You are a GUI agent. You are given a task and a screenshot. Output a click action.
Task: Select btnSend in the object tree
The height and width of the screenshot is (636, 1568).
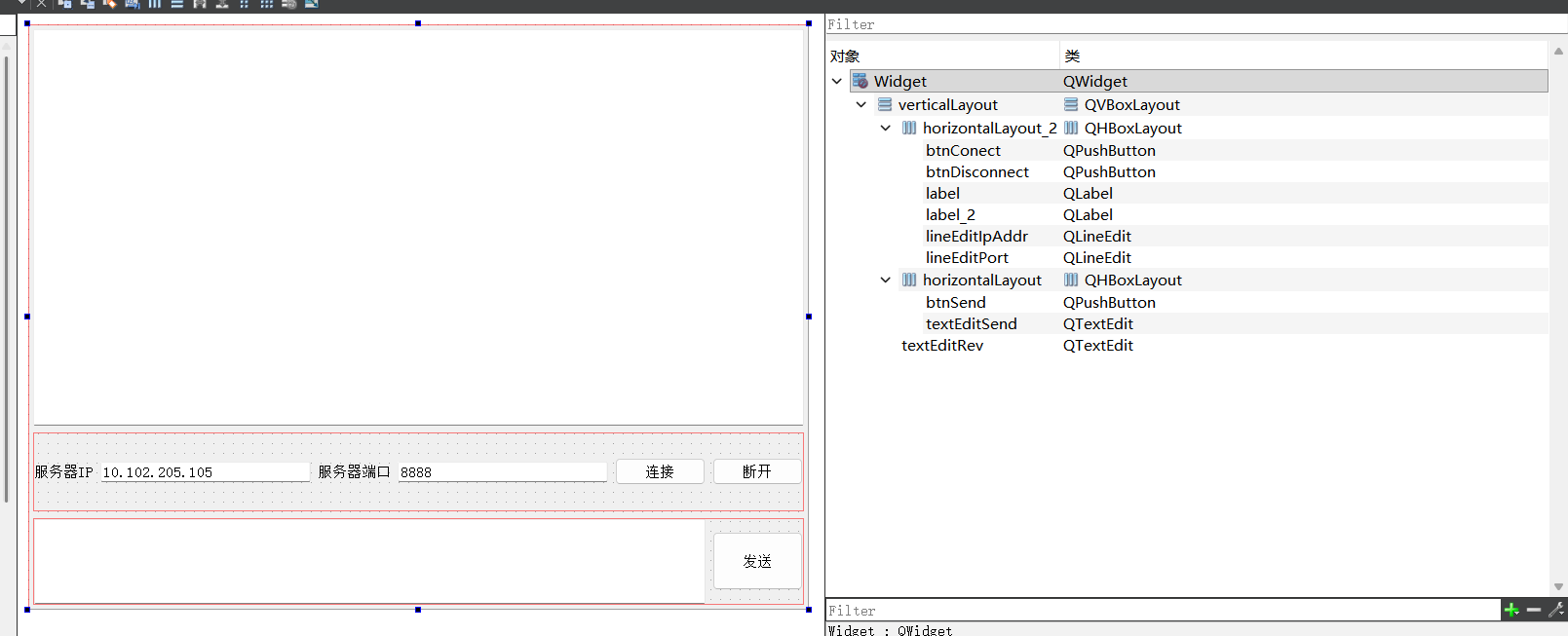pyautogui.click(x=955, y=302)
